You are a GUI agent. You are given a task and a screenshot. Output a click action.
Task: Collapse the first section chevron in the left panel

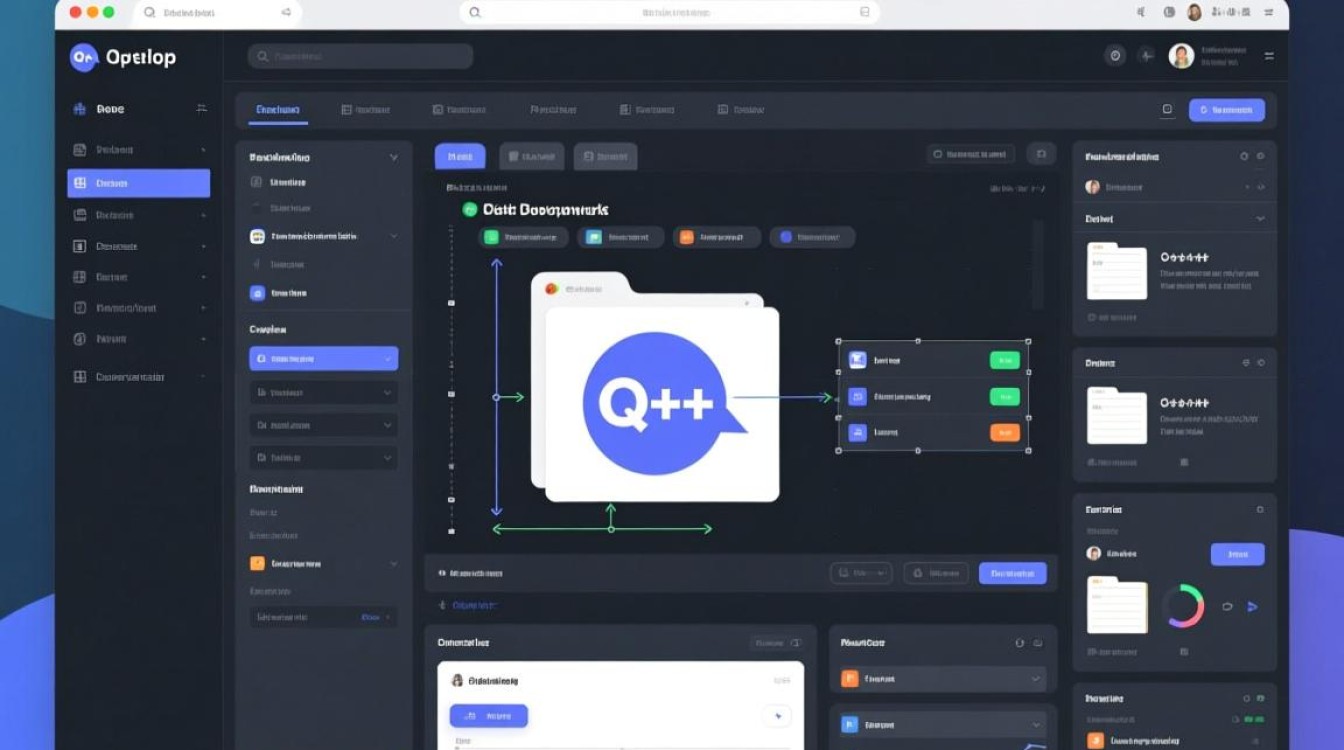point(393,158)
